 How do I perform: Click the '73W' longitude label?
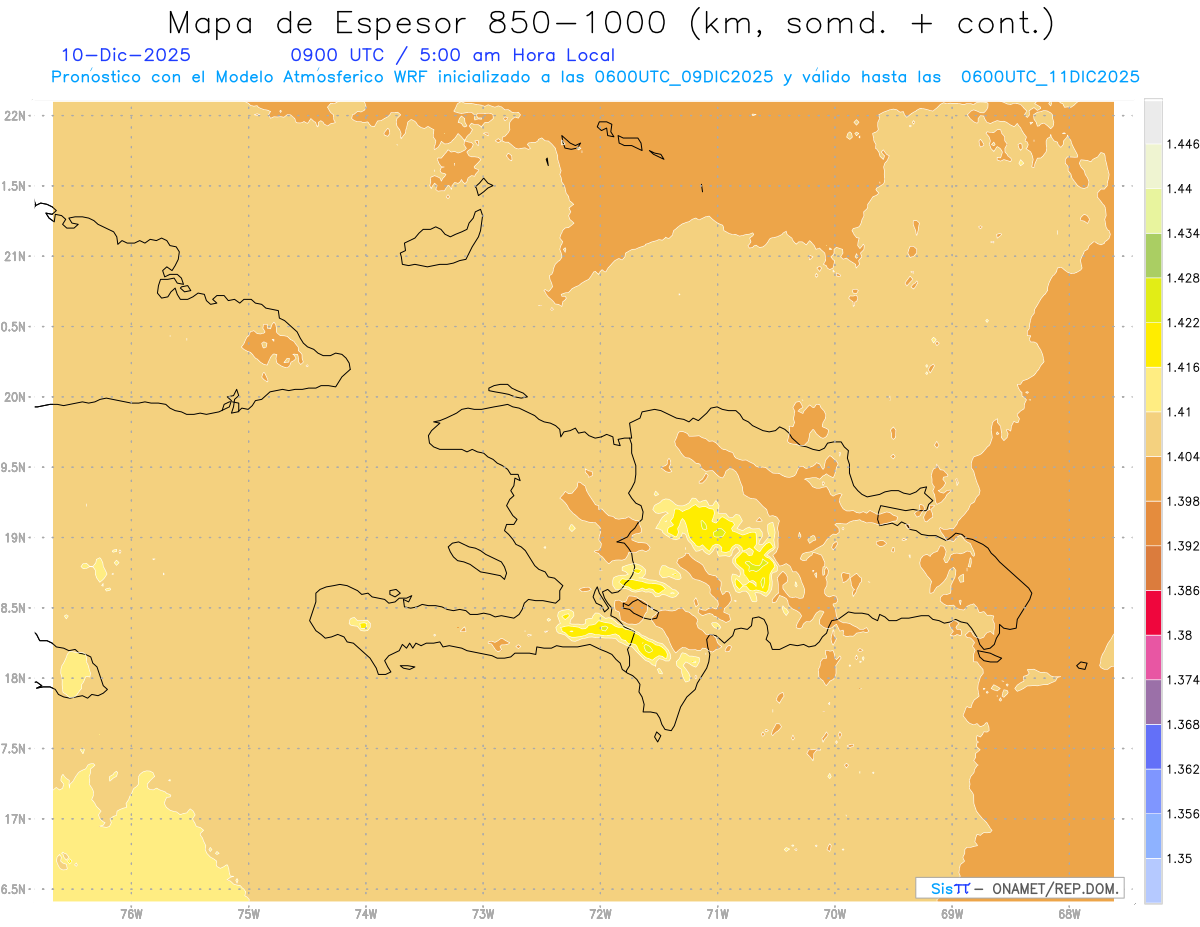(483, 914)
